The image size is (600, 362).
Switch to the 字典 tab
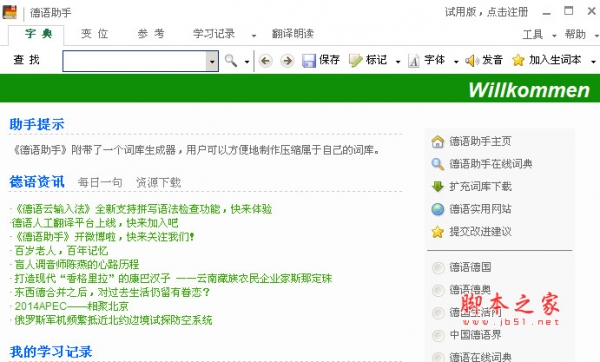pos(37,34)
